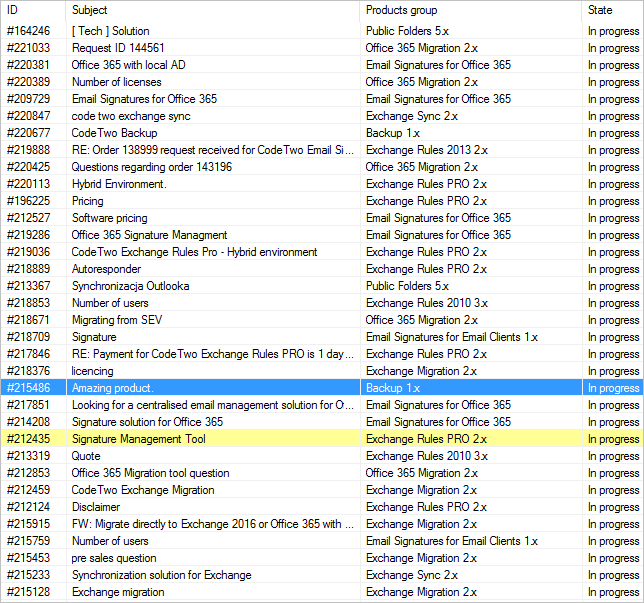
Task: Select ticket #218889
Action: coord(28,269)
